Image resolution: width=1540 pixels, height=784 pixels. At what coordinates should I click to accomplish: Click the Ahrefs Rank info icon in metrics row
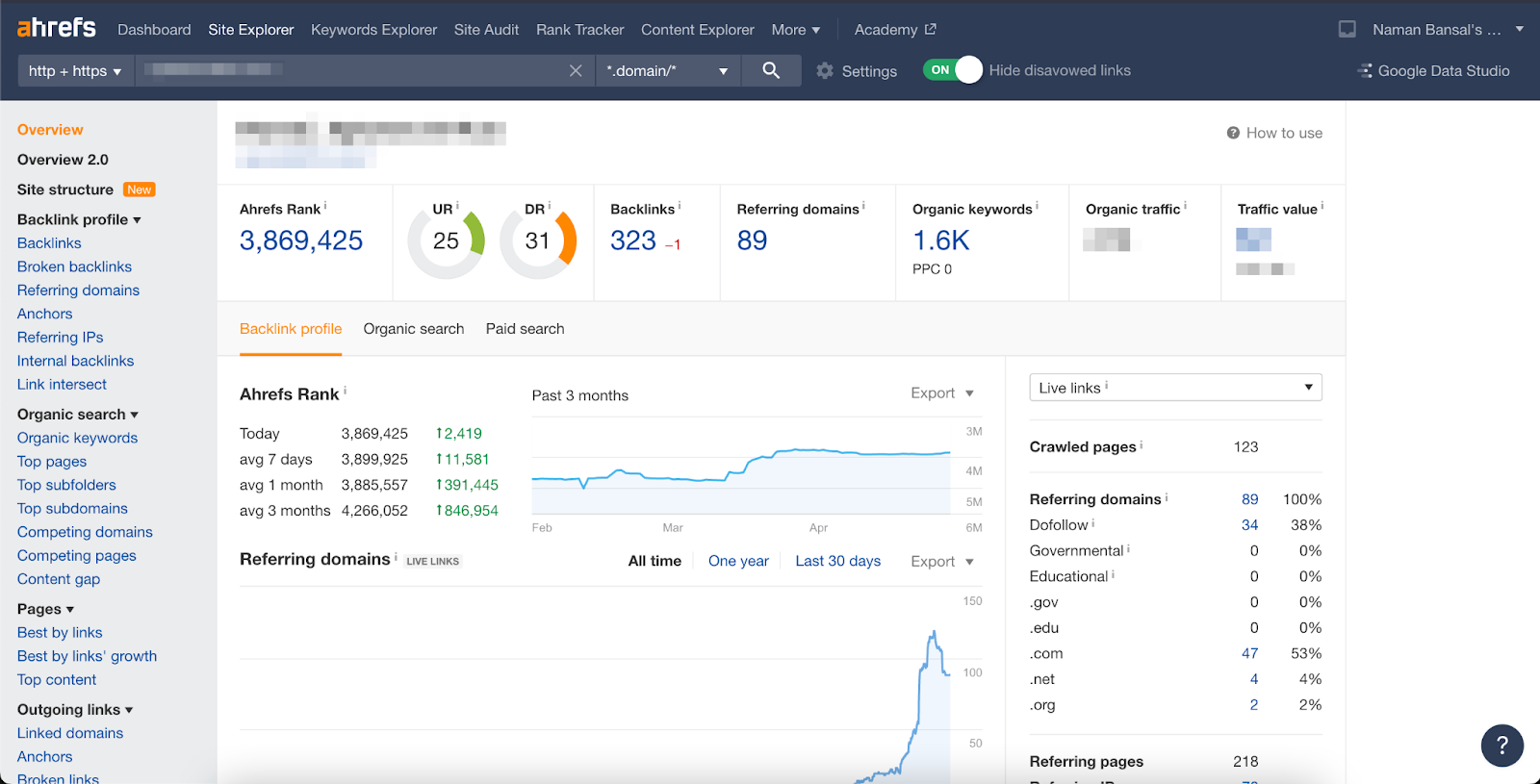325,206
